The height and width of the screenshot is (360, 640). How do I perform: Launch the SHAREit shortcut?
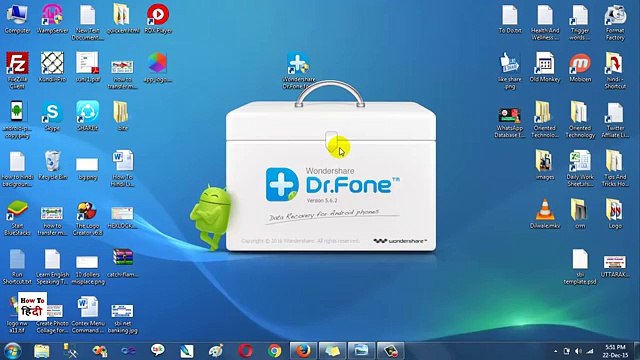pos(87,116)
